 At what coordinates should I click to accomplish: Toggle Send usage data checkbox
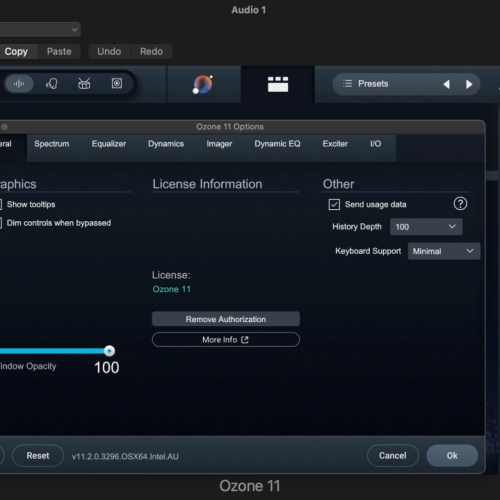coord(334,204)
